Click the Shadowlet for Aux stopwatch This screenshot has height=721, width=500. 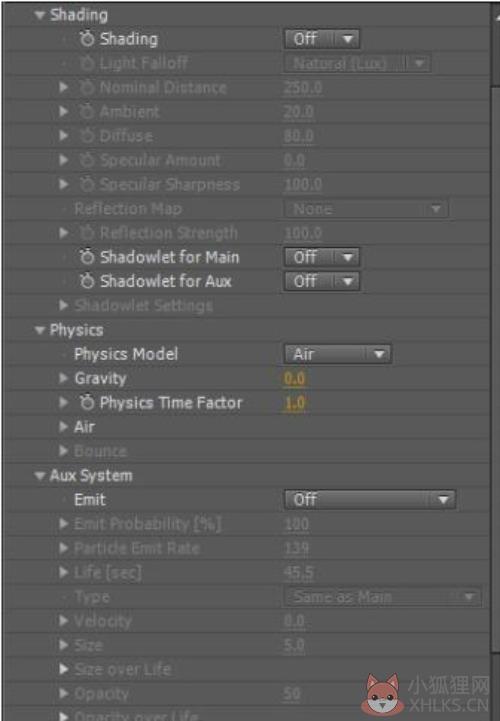[87, 281]
